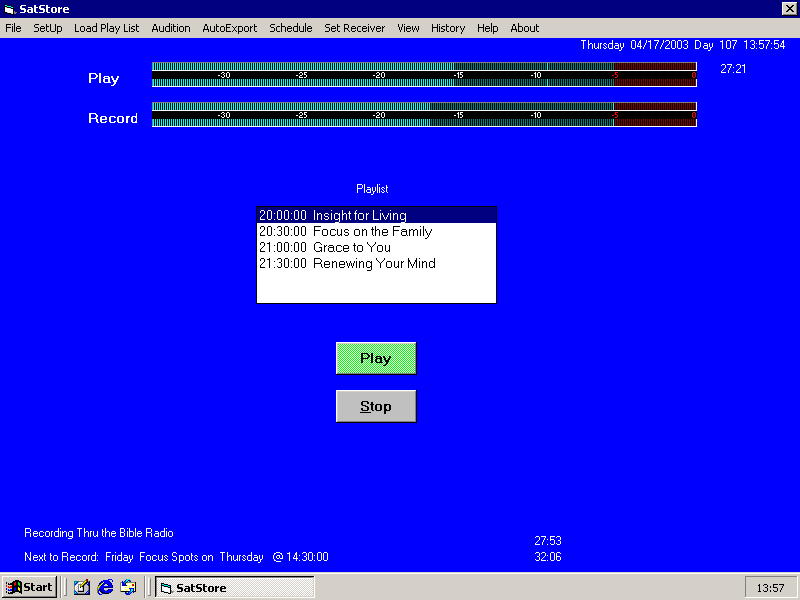Select the 20:00:00 Insight for Living entry
This screenshot has width=800, height=600.
(x=377, y=215)
